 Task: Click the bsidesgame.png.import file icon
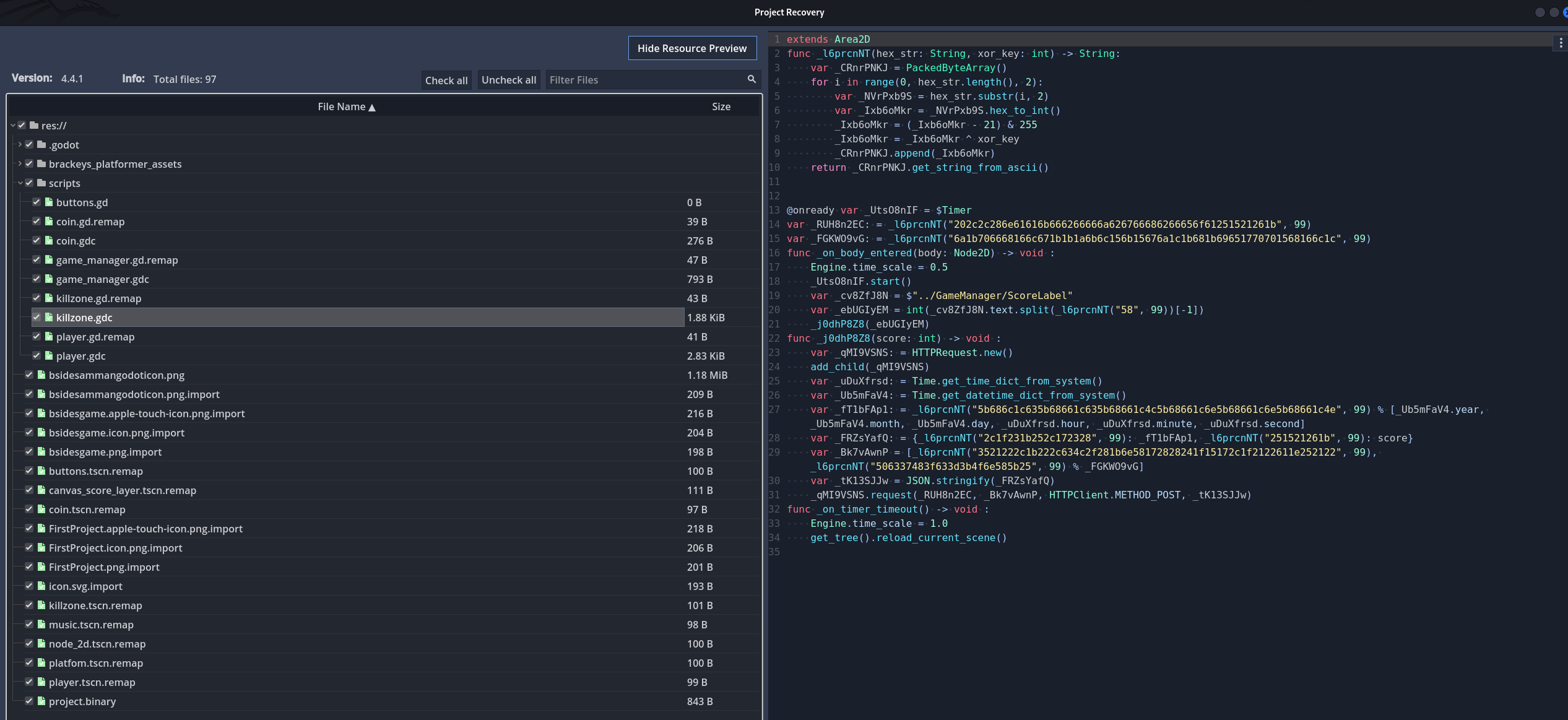click(x=41, y=451)
